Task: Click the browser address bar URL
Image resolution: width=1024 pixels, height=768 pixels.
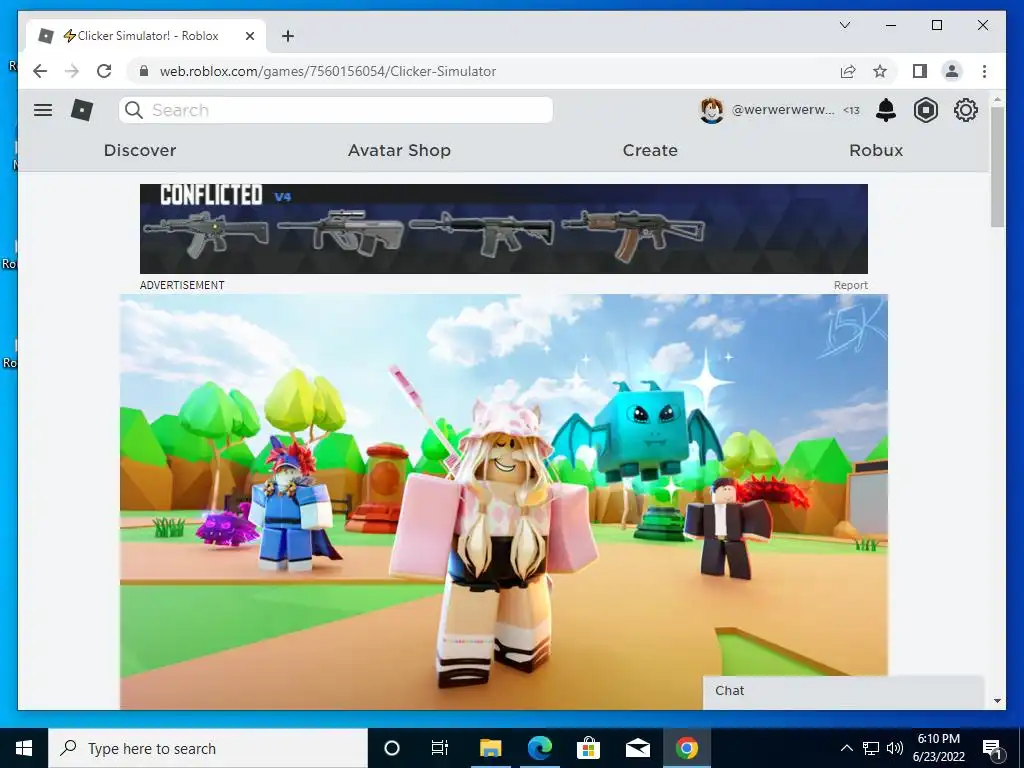Action: click(328, 71)
